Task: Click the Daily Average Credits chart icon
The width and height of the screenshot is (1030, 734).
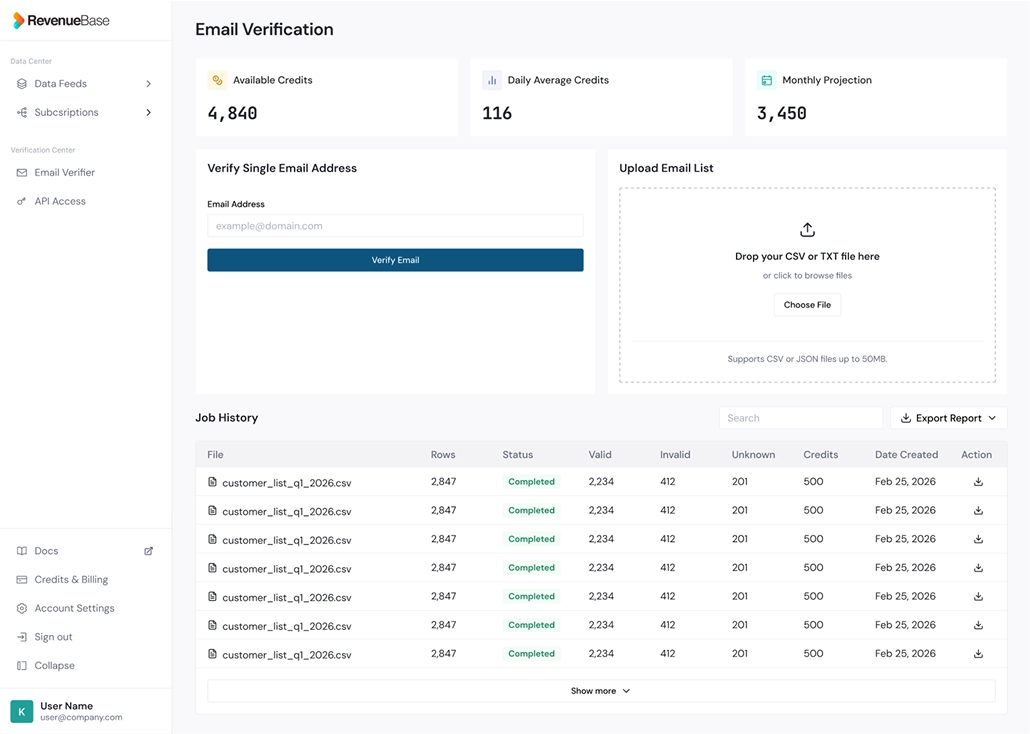Action: (493, 80)
